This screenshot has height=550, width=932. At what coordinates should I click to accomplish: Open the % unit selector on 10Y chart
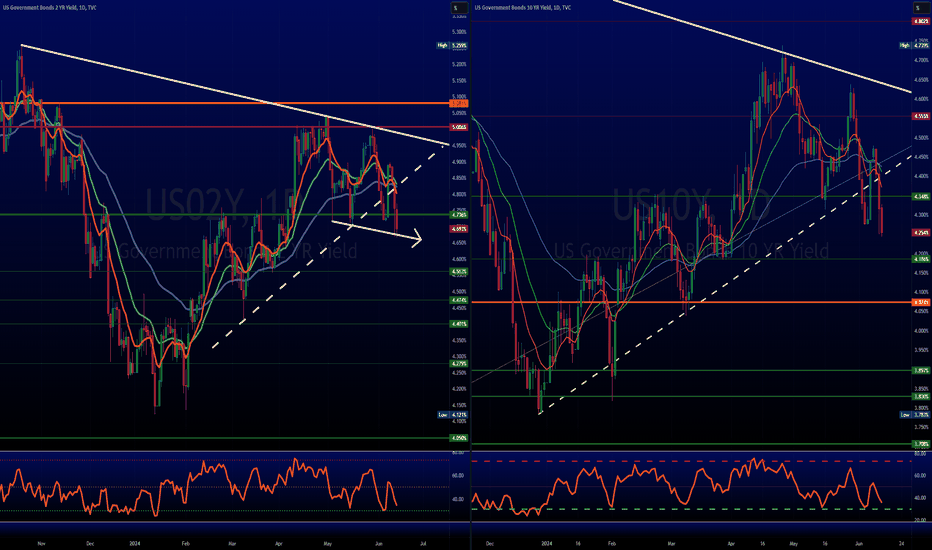921,8
